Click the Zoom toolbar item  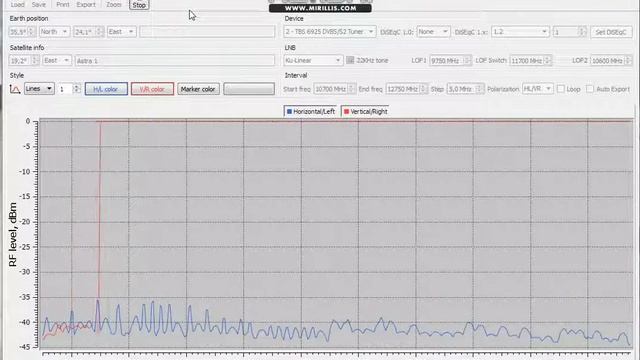click(113, 4)
